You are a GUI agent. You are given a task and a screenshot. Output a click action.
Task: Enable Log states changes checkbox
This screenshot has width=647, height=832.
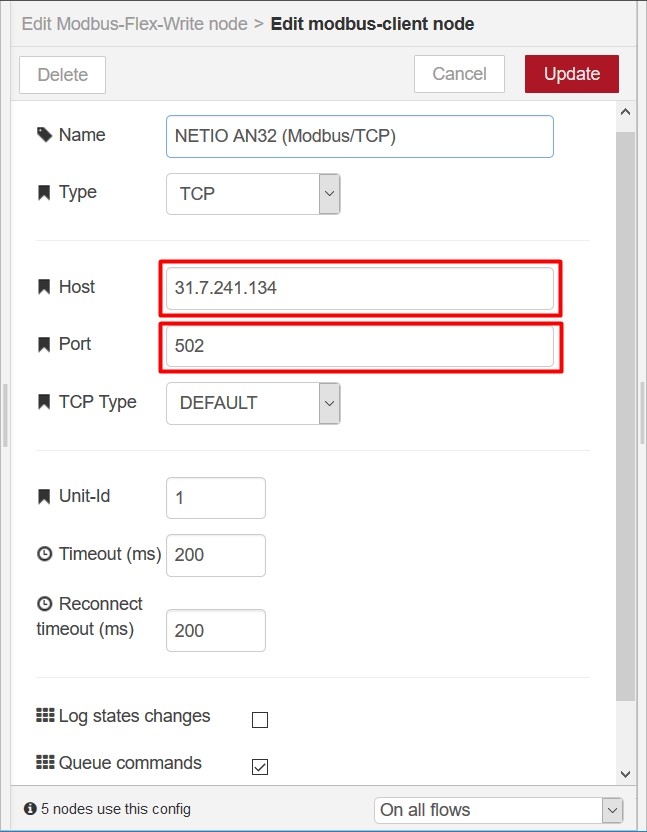coord(260,720)
